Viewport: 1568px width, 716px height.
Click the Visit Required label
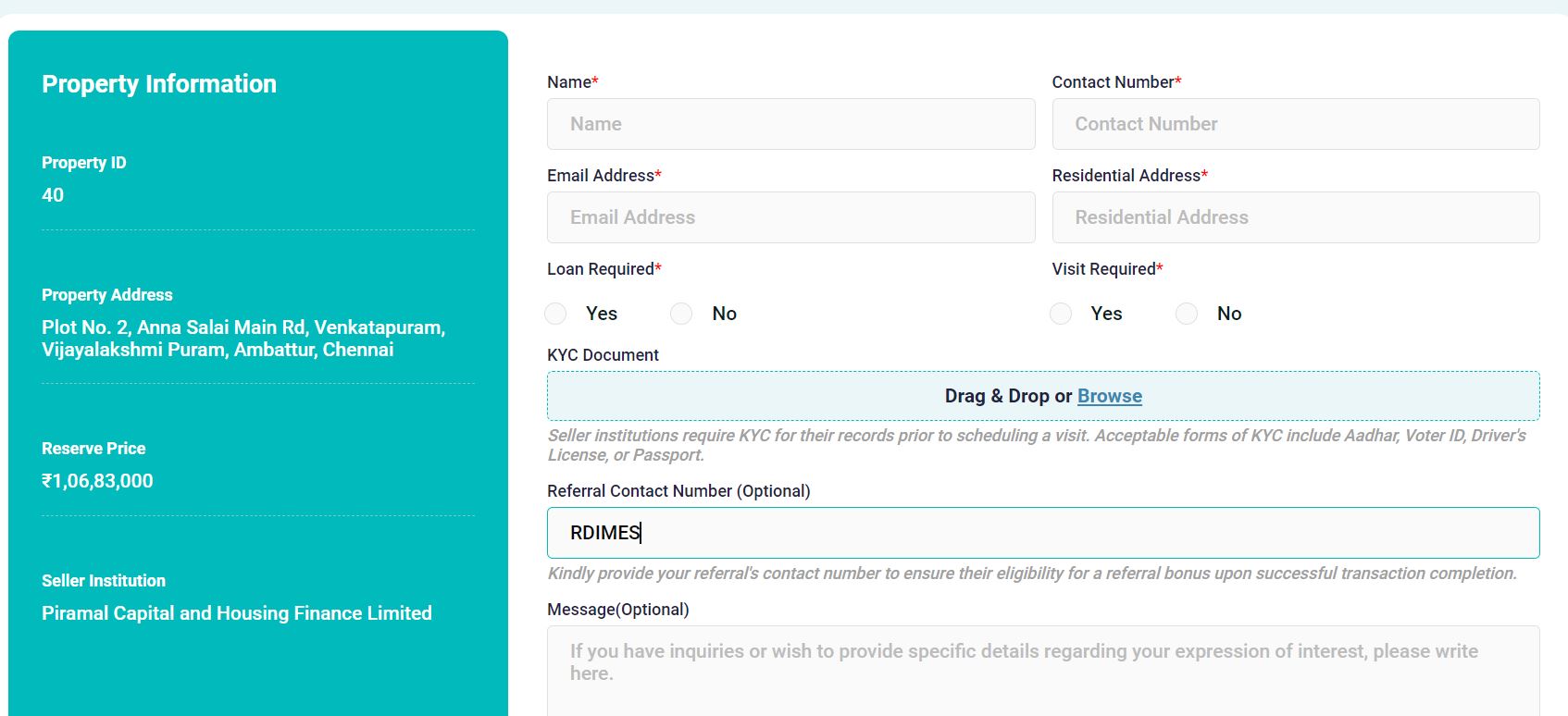tap(1107, 269)
